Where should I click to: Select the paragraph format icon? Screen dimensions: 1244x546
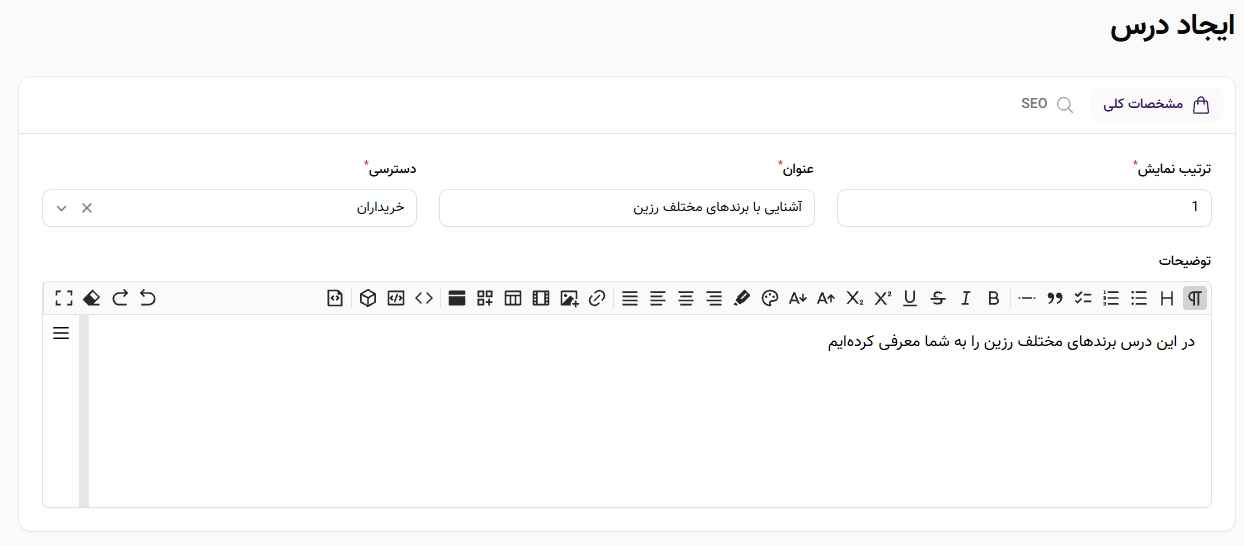1194,298
